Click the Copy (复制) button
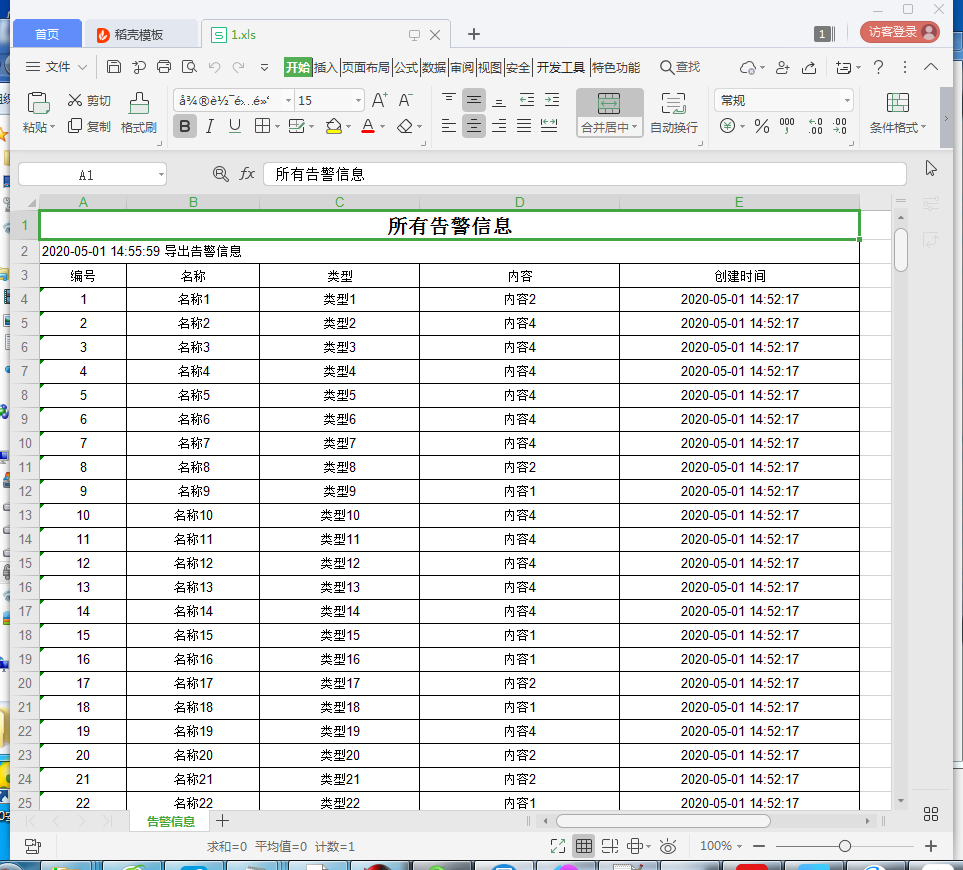The height and width of the screenshot is (870, 963). (x=89, y=126)
